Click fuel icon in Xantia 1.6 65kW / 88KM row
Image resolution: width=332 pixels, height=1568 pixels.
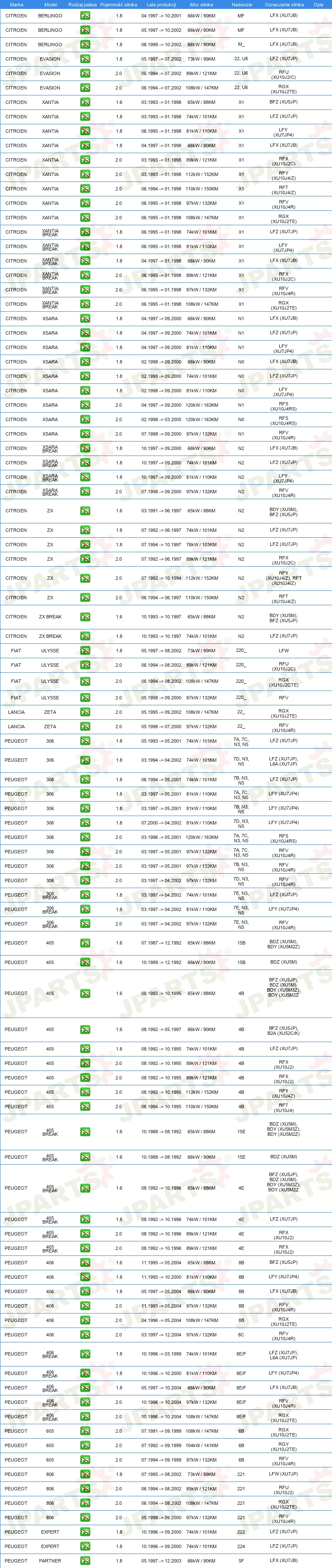click(84, 102)
